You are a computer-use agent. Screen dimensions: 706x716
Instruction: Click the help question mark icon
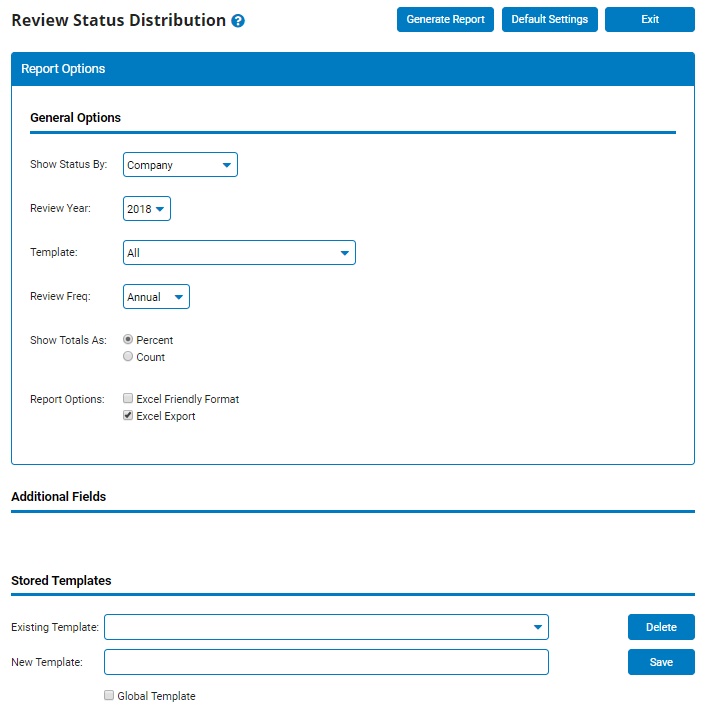click(237, 21)
